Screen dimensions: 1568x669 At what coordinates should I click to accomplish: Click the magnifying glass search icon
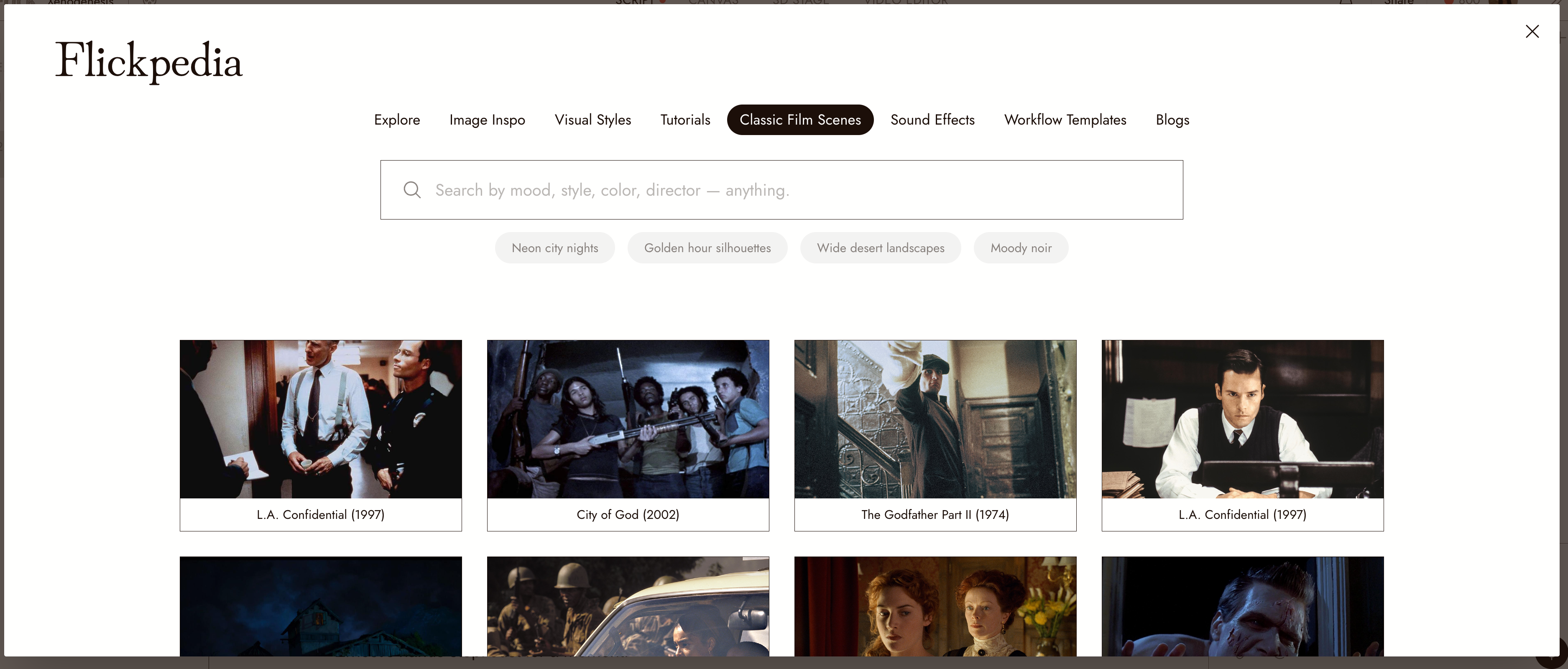[x=412, y=190]
